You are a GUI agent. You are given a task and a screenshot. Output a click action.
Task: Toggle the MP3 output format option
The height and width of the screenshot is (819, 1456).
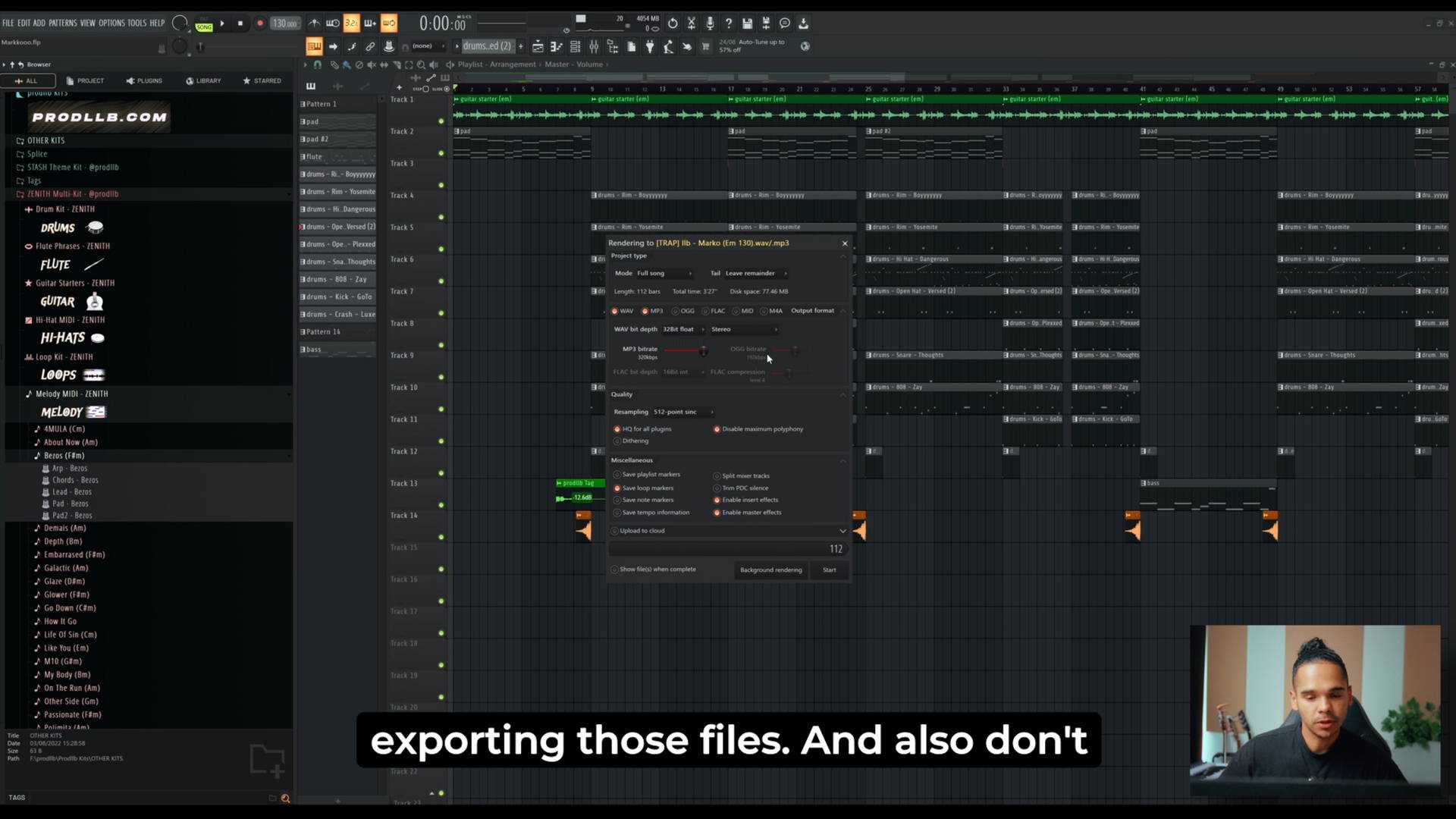click(652, 311)
